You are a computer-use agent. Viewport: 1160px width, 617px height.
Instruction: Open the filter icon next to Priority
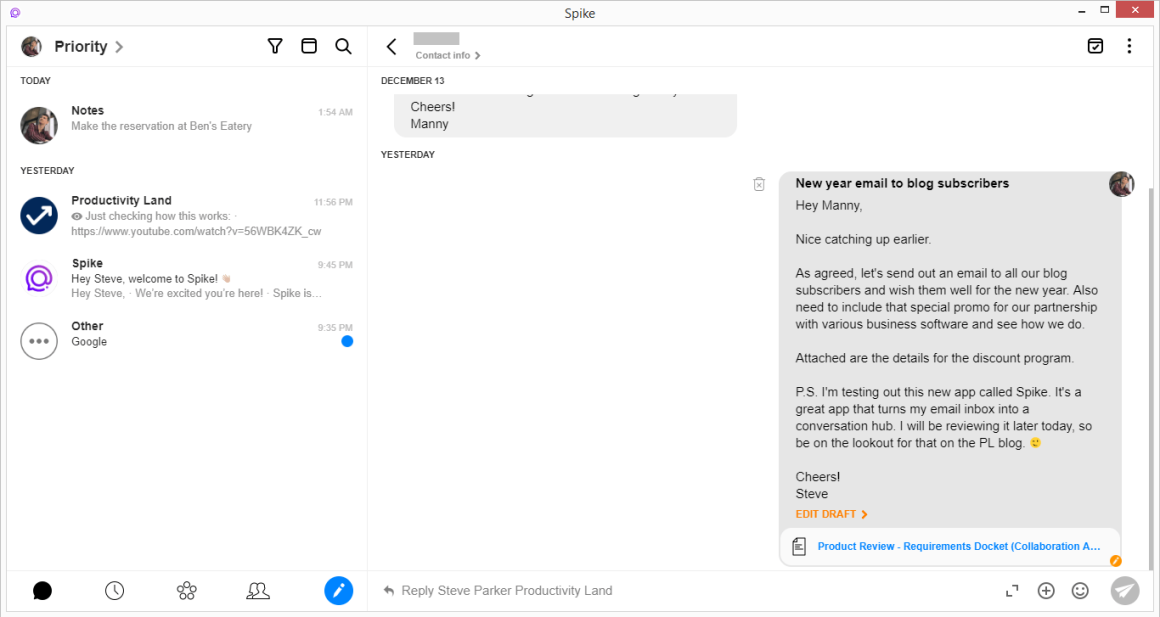[275, 45]
